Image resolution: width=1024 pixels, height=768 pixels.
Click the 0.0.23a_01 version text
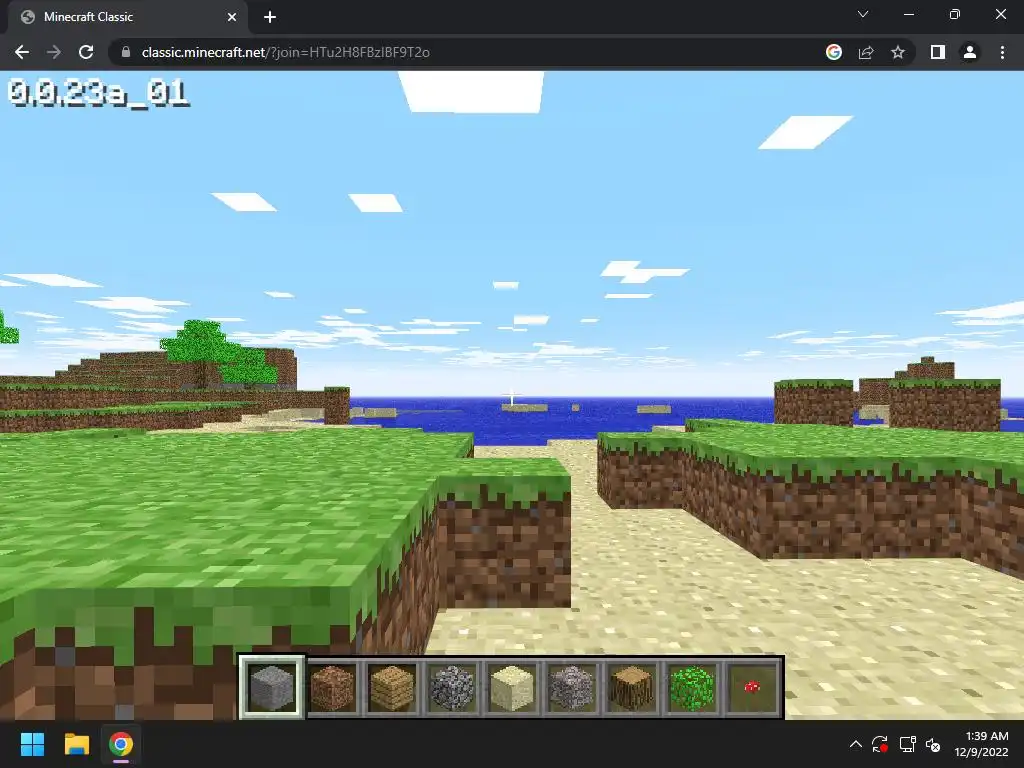pos(98,93)
